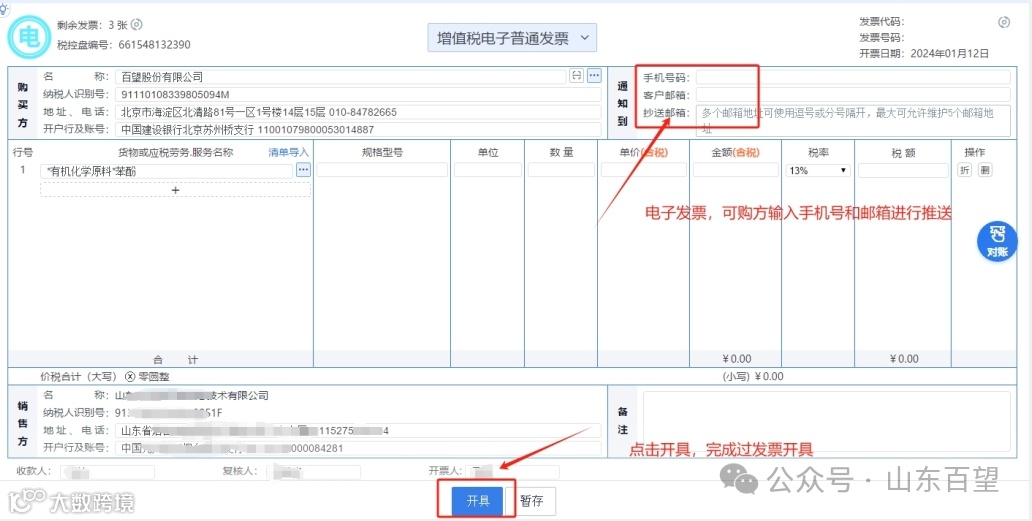This screenshot has width=1032, height=521.
Task: Click the (小写) ¥0.00 total
Action: (752, 377)
